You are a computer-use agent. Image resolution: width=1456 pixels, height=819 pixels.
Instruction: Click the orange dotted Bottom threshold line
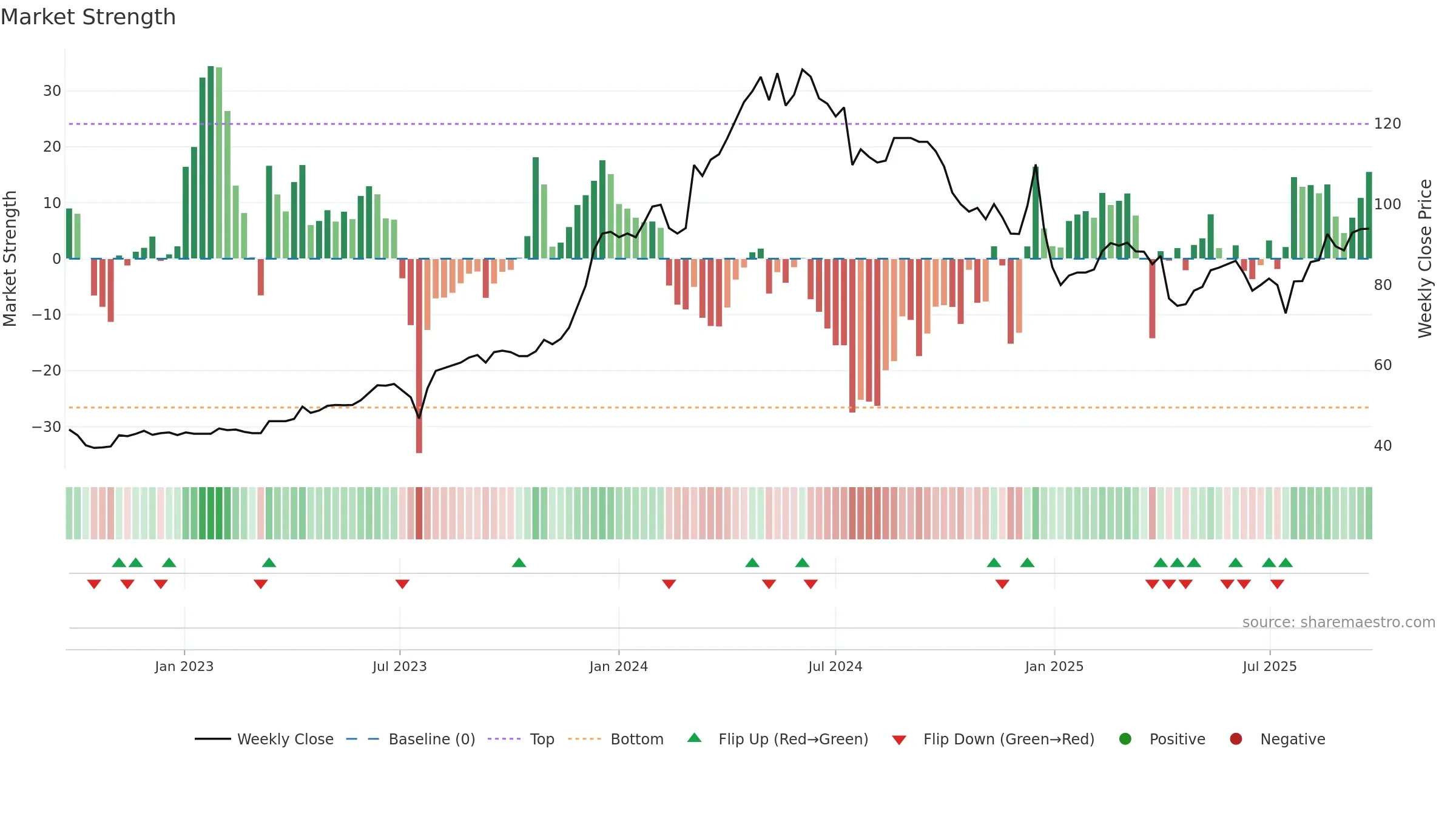[x=719, y=407]
